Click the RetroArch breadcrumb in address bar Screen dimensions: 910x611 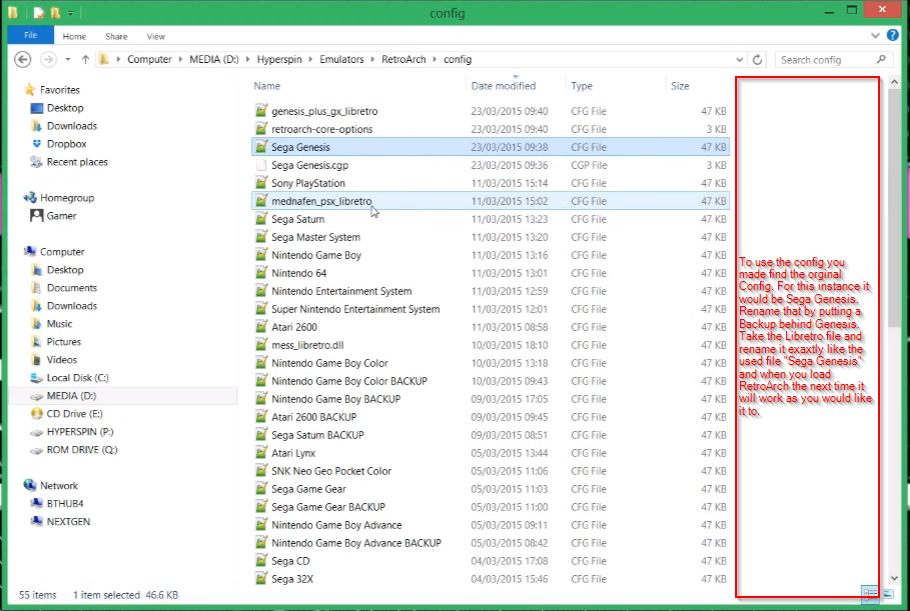404,60
